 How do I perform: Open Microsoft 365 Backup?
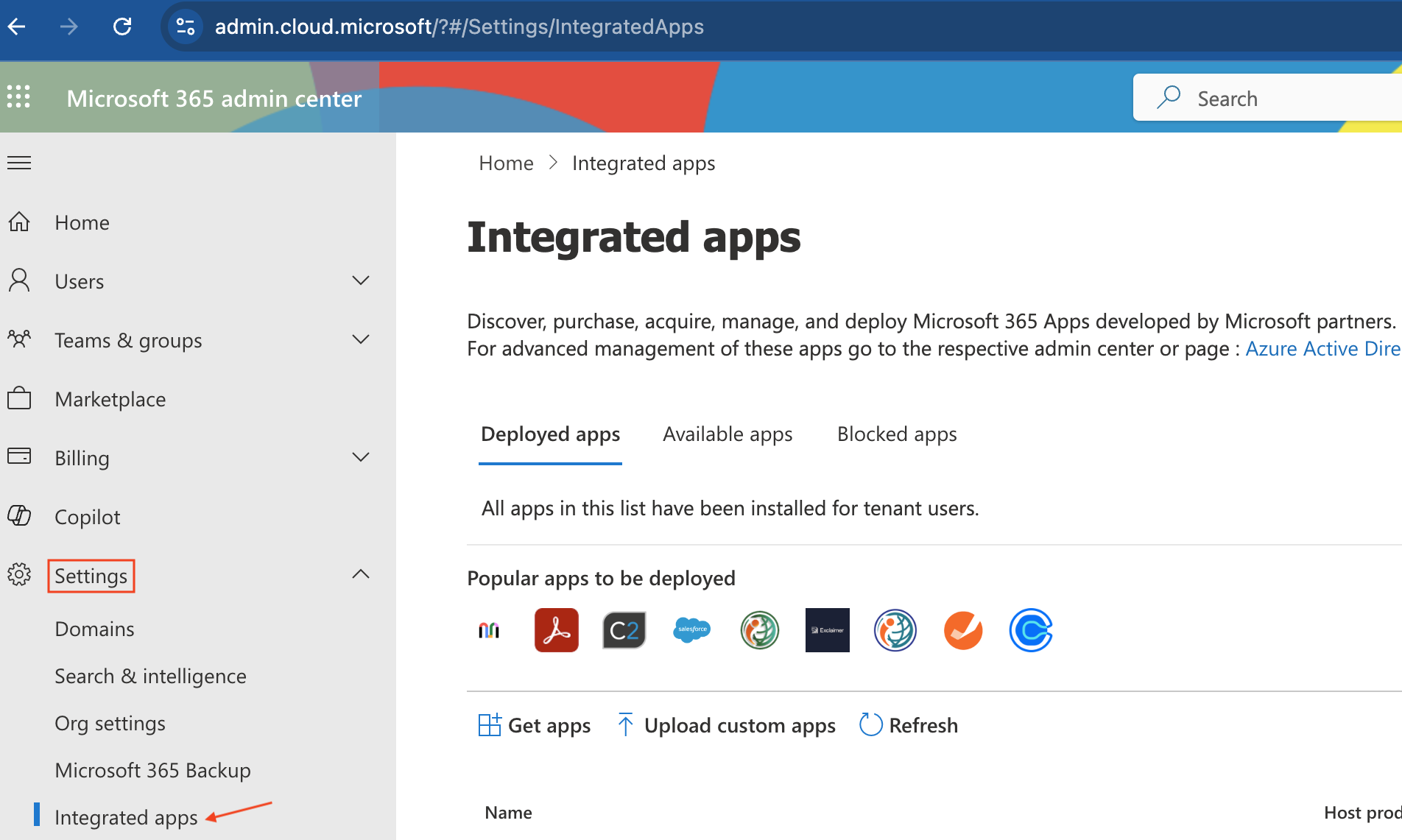tap(153, 770)
